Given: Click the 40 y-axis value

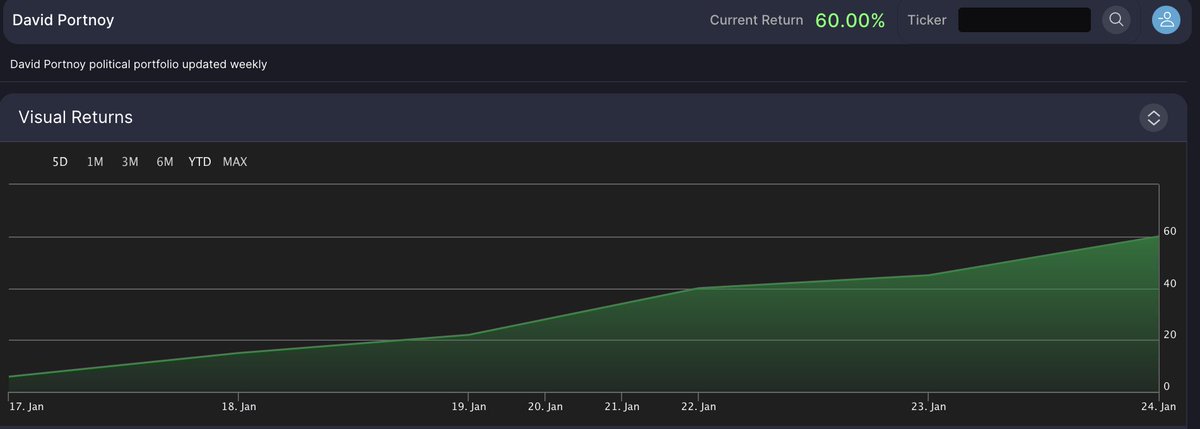Looking at the screenshot, I should click(1169, 283).
